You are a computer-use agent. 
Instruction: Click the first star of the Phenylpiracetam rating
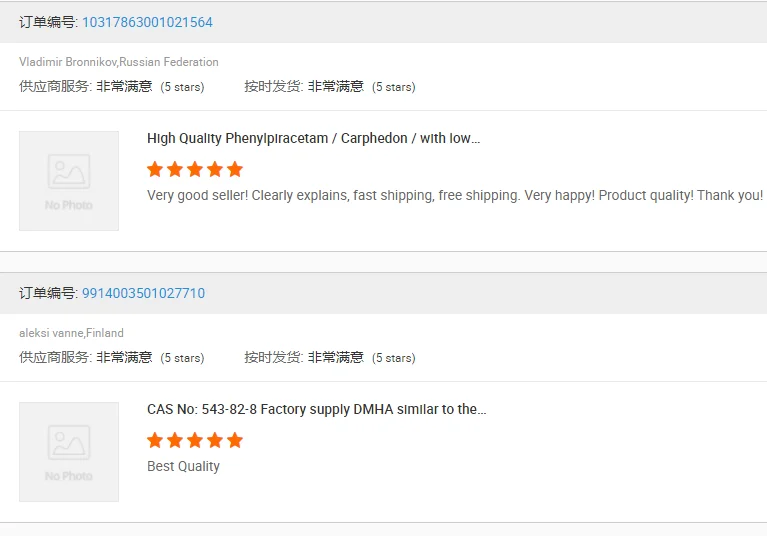(155, 169)
